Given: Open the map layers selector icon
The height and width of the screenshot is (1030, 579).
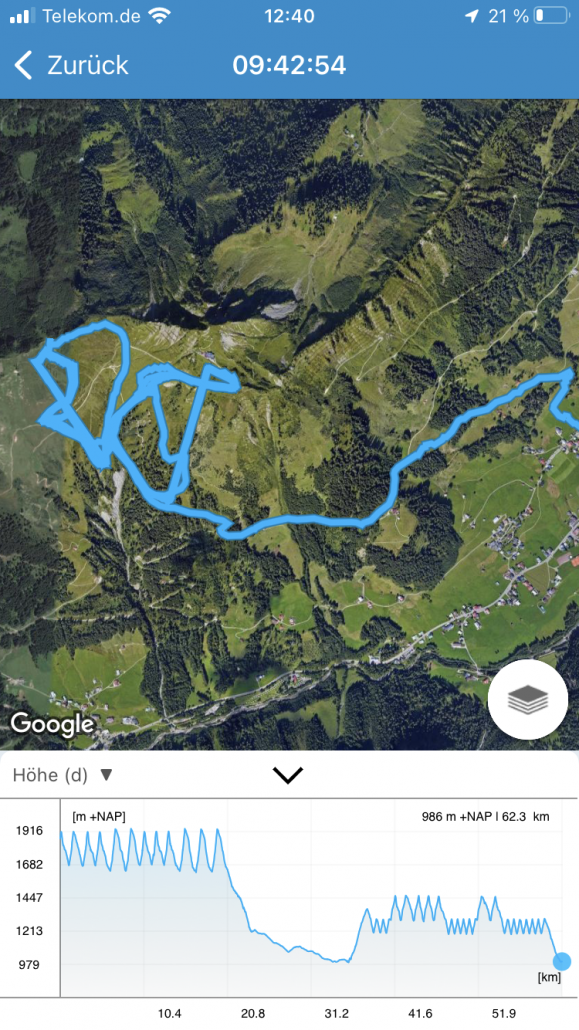Looking at the screenshot, I should [x=528, y=700].
